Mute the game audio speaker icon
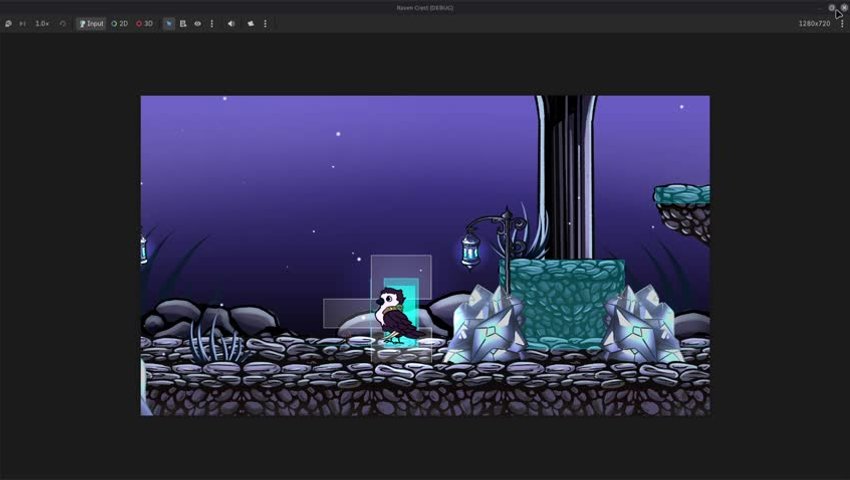850x480 pixels. click(x=231, y=24)
